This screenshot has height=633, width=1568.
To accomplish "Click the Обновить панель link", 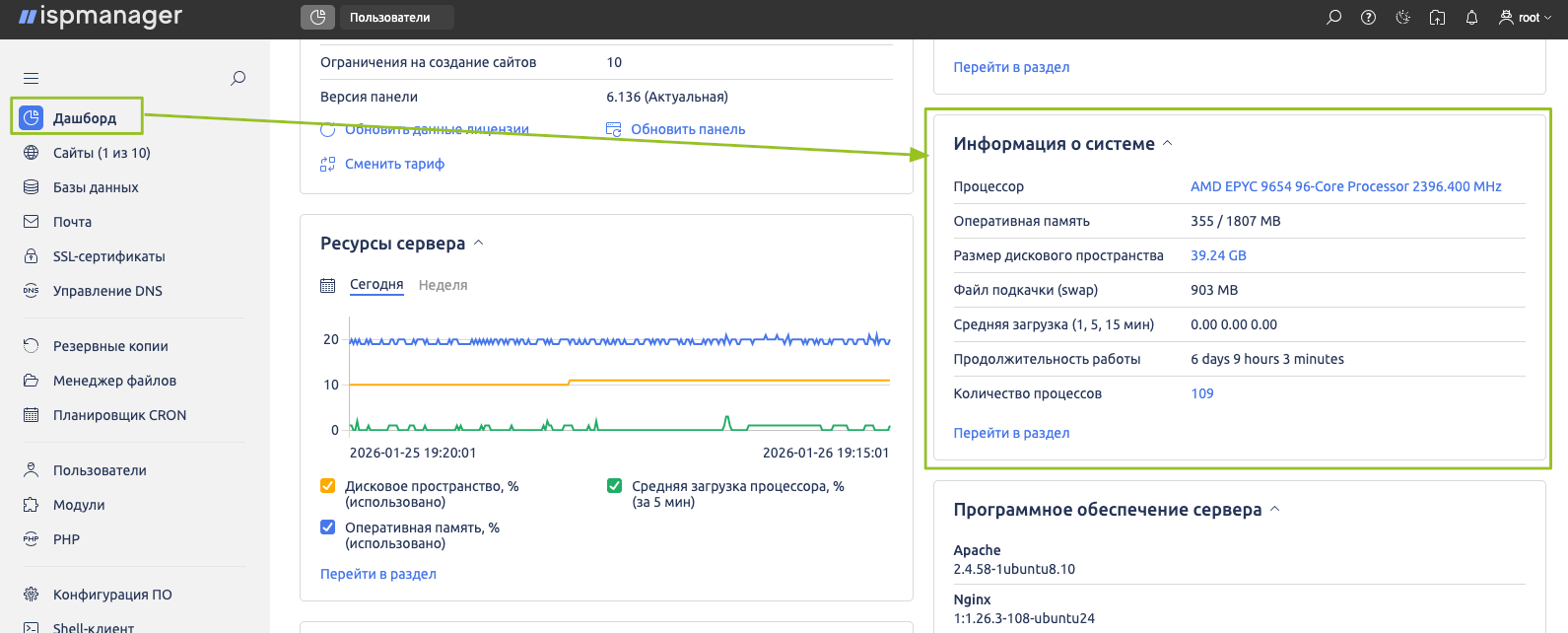I will pyautogui.click(x=687, y=129).
